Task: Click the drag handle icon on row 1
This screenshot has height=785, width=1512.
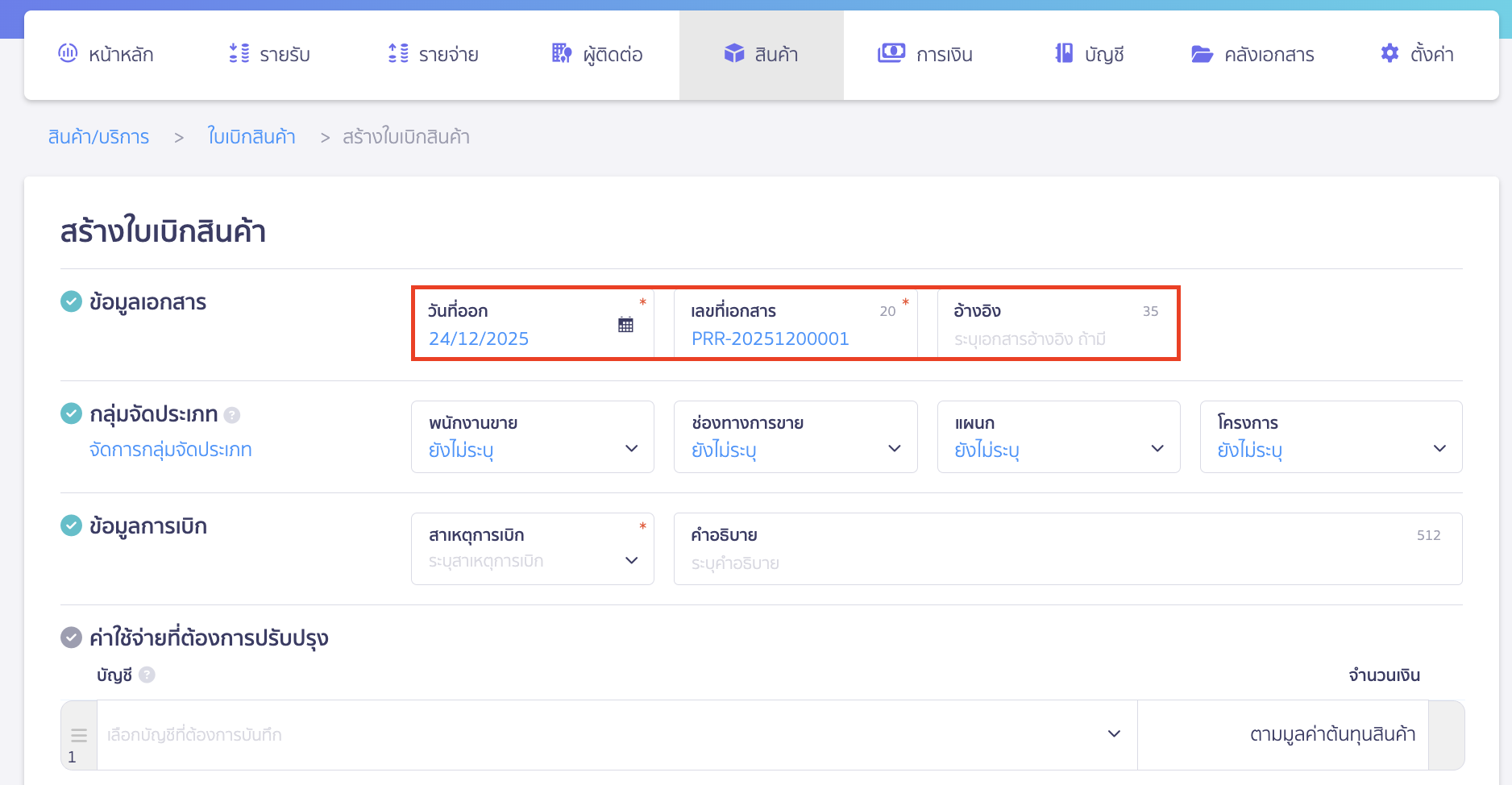Action: 79,735
